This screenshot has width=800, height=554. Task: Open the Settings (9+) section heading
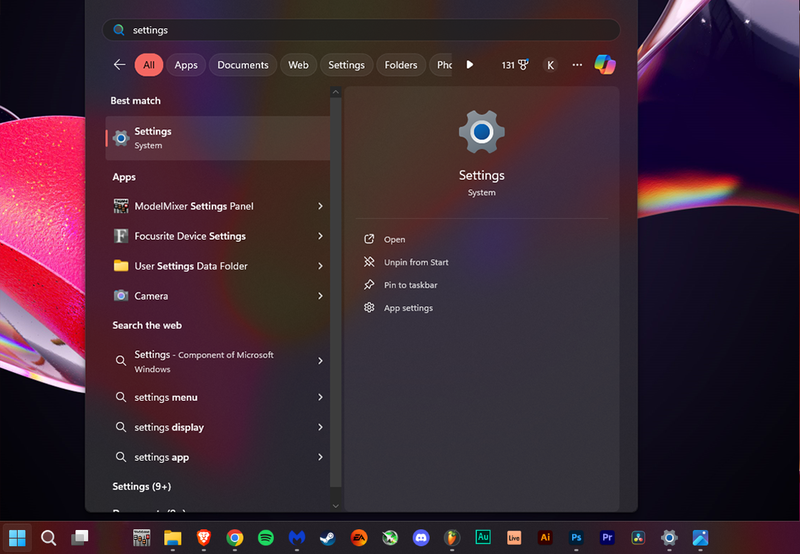142,487
